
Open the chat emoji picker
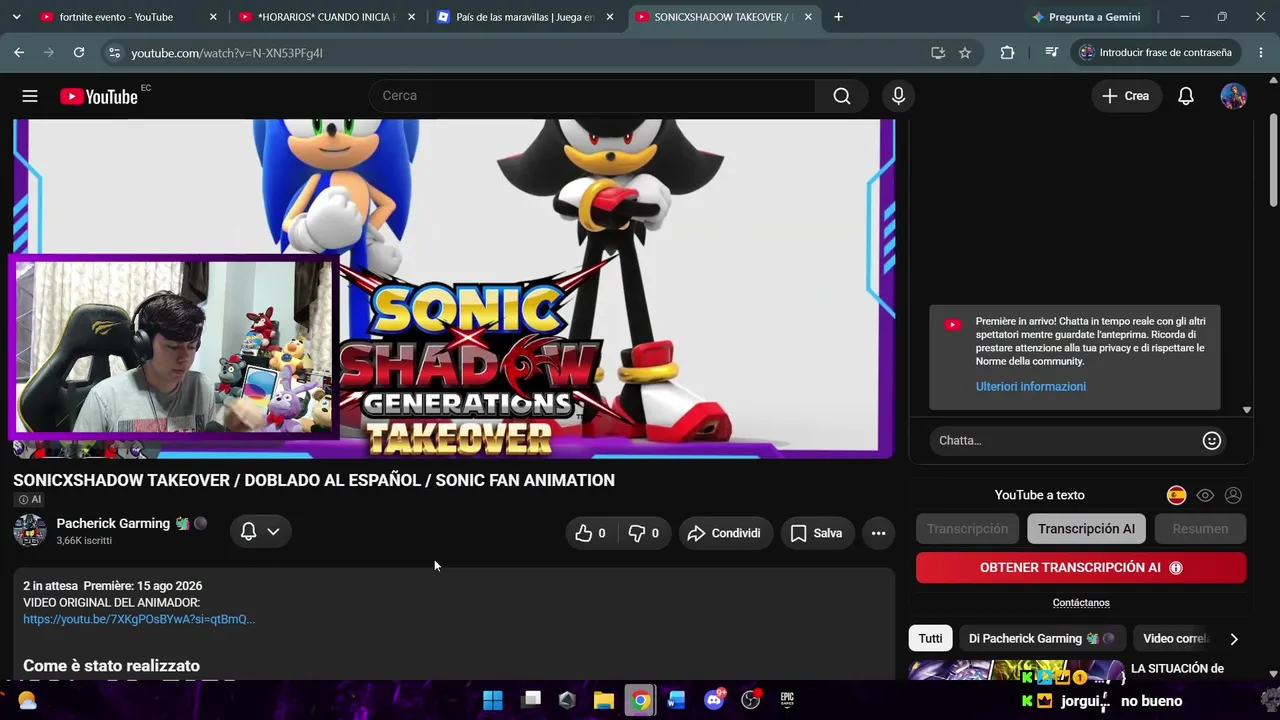click(x=1212, y=440)
